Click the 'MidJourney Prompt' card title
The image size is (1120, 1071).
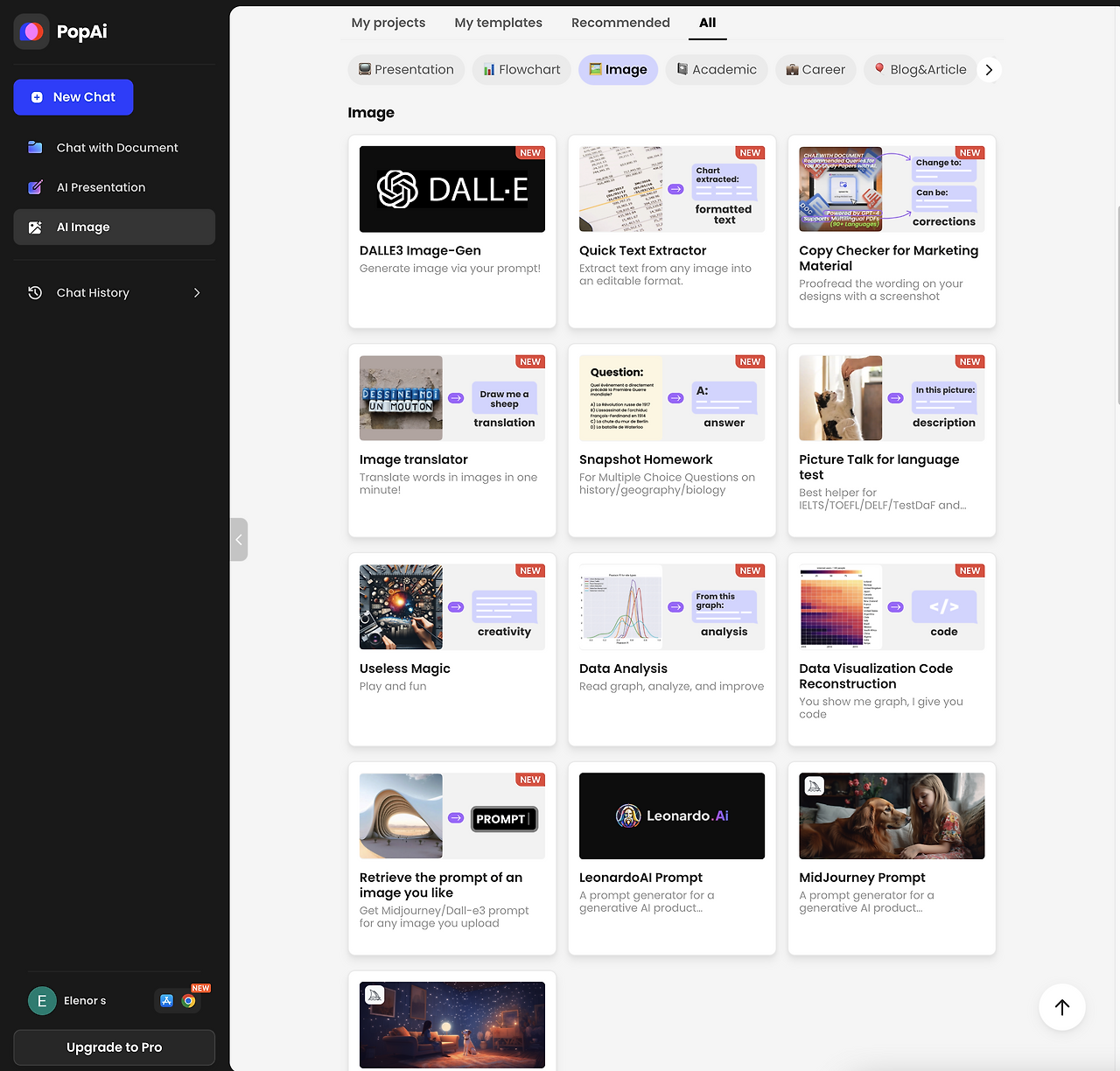(862, 878)
